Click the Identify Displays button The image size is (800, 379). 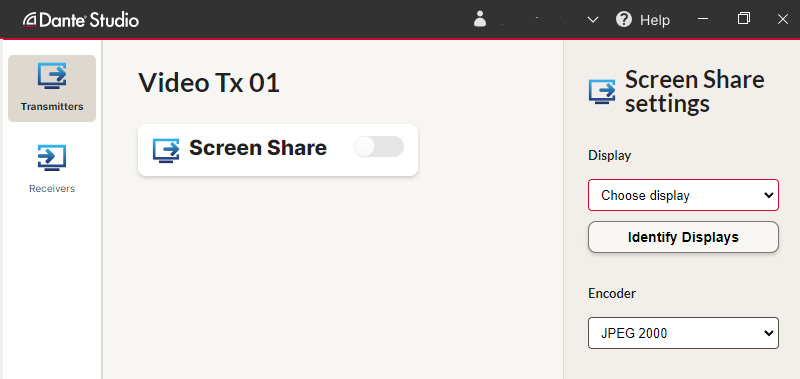[x=683, y=237]
